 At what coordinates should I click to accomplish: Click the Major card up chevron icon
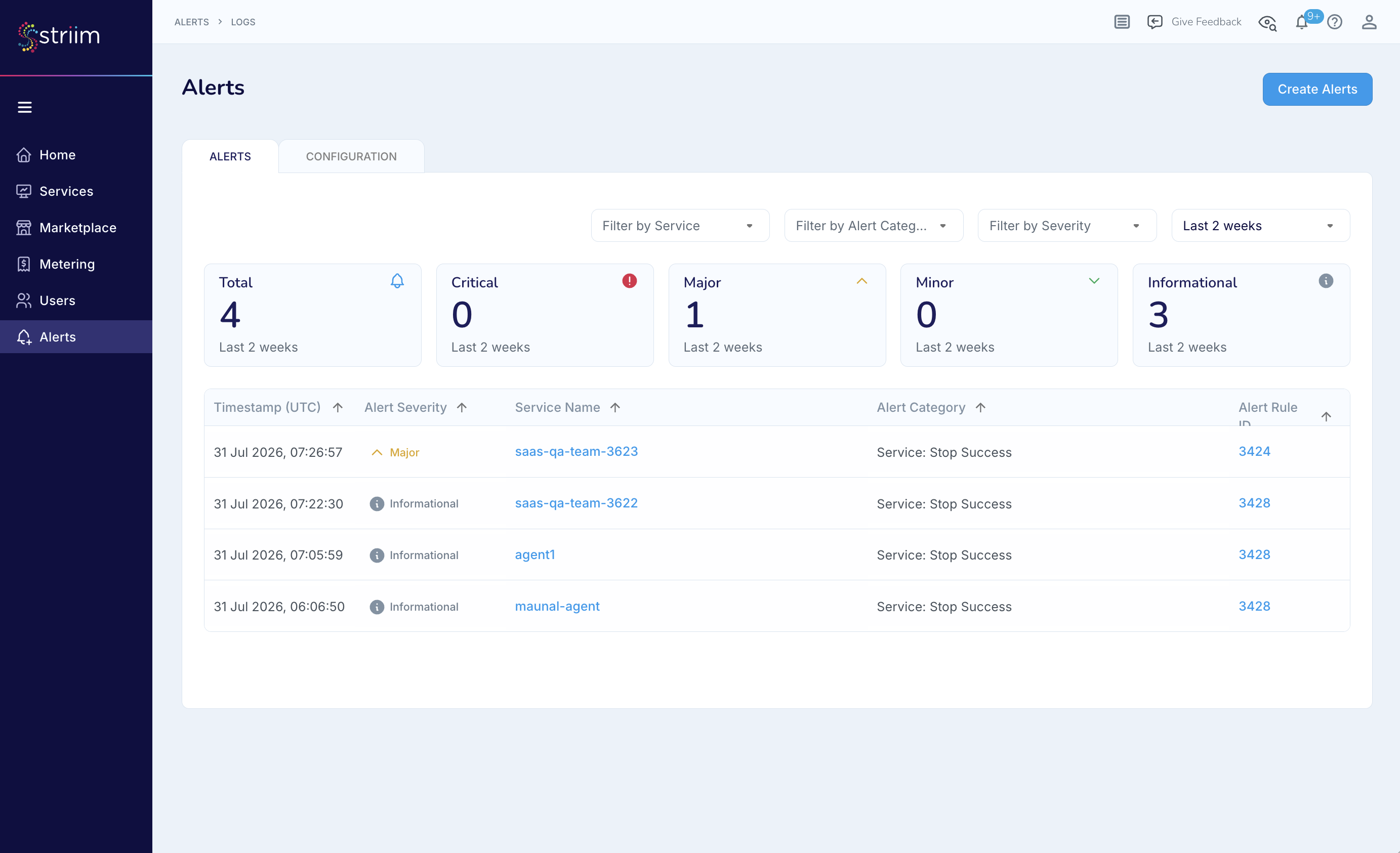tap(861, 281)
